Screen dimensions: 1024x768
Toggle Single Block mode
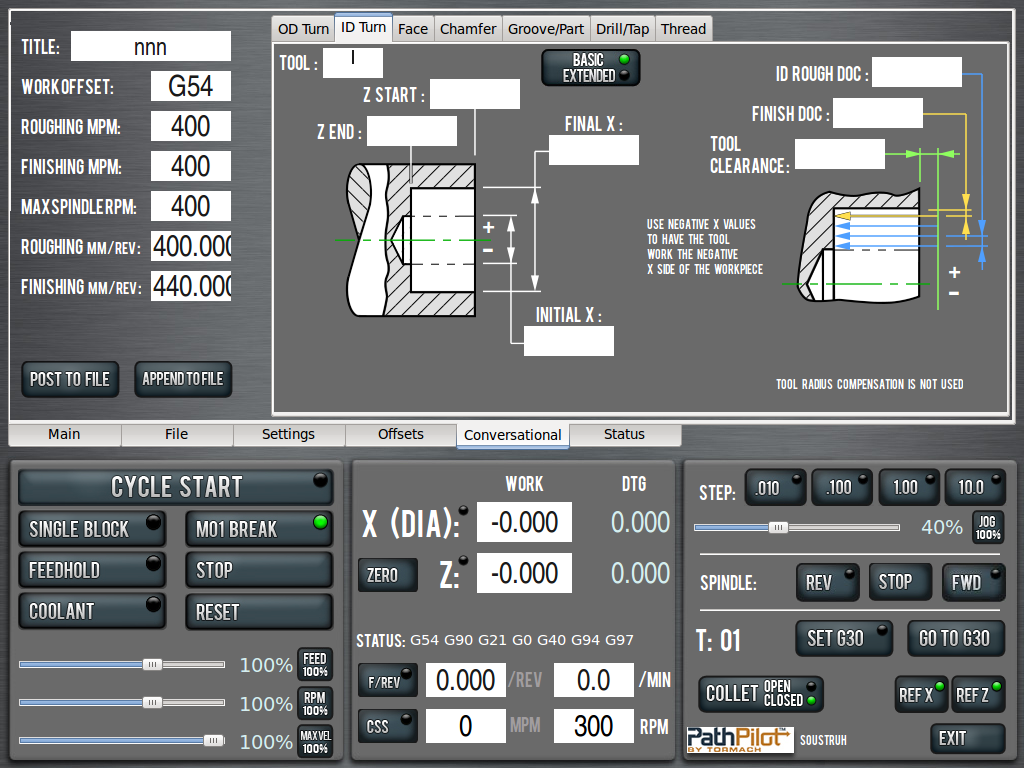click(92, 529)
